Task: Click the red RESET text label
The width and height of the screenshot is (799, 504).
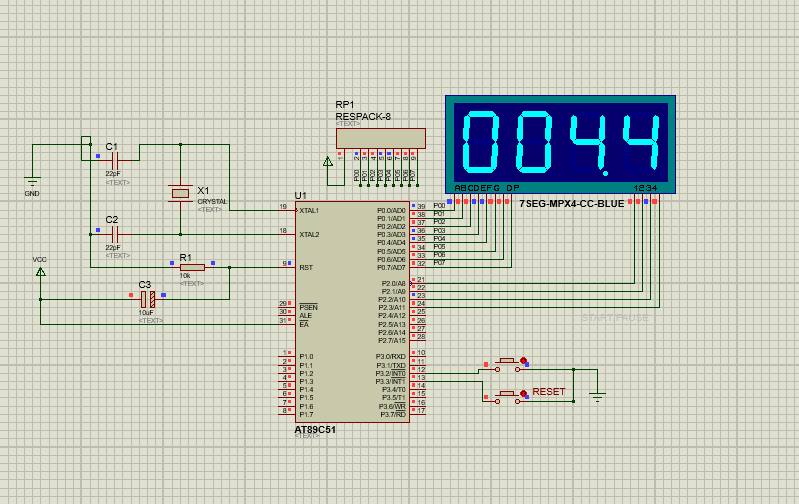Action: (549, 391)
